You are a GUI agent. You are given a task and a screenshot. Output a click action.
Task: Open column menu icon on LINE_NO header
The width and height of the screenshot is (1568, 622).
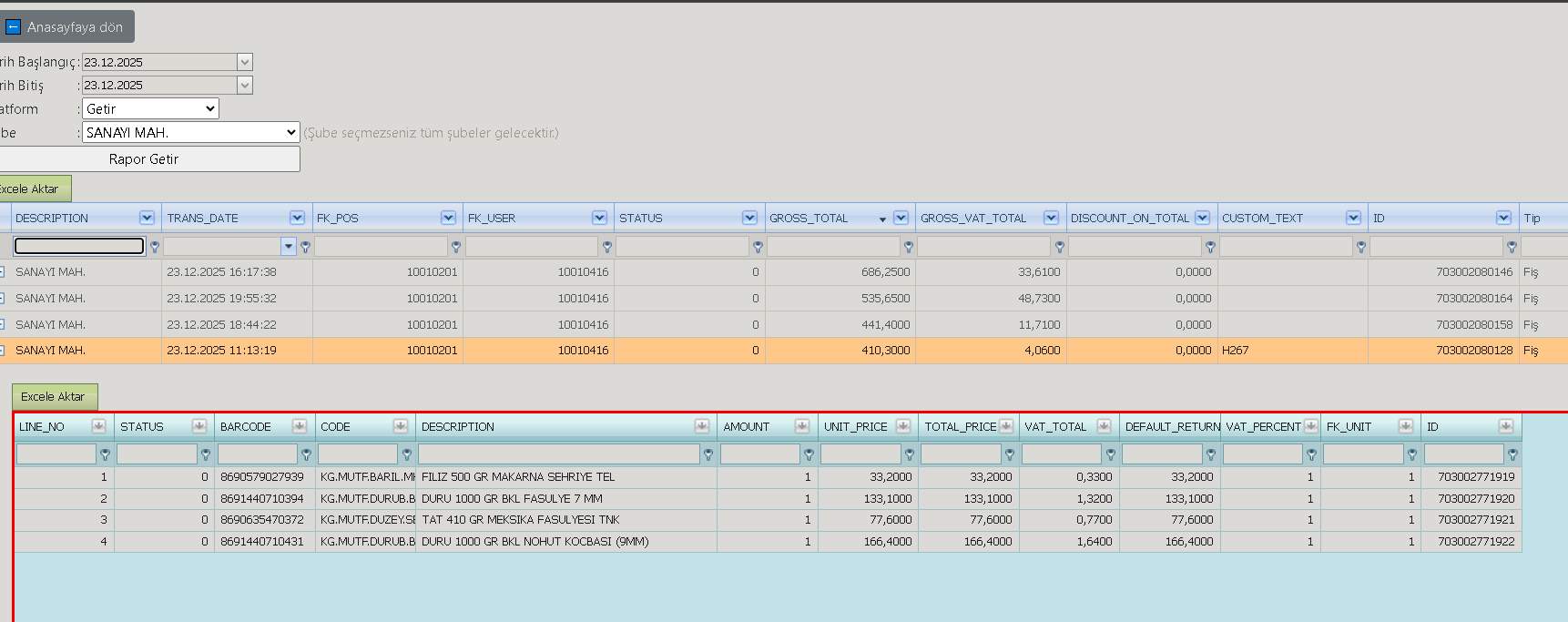[x=98, y=426]
